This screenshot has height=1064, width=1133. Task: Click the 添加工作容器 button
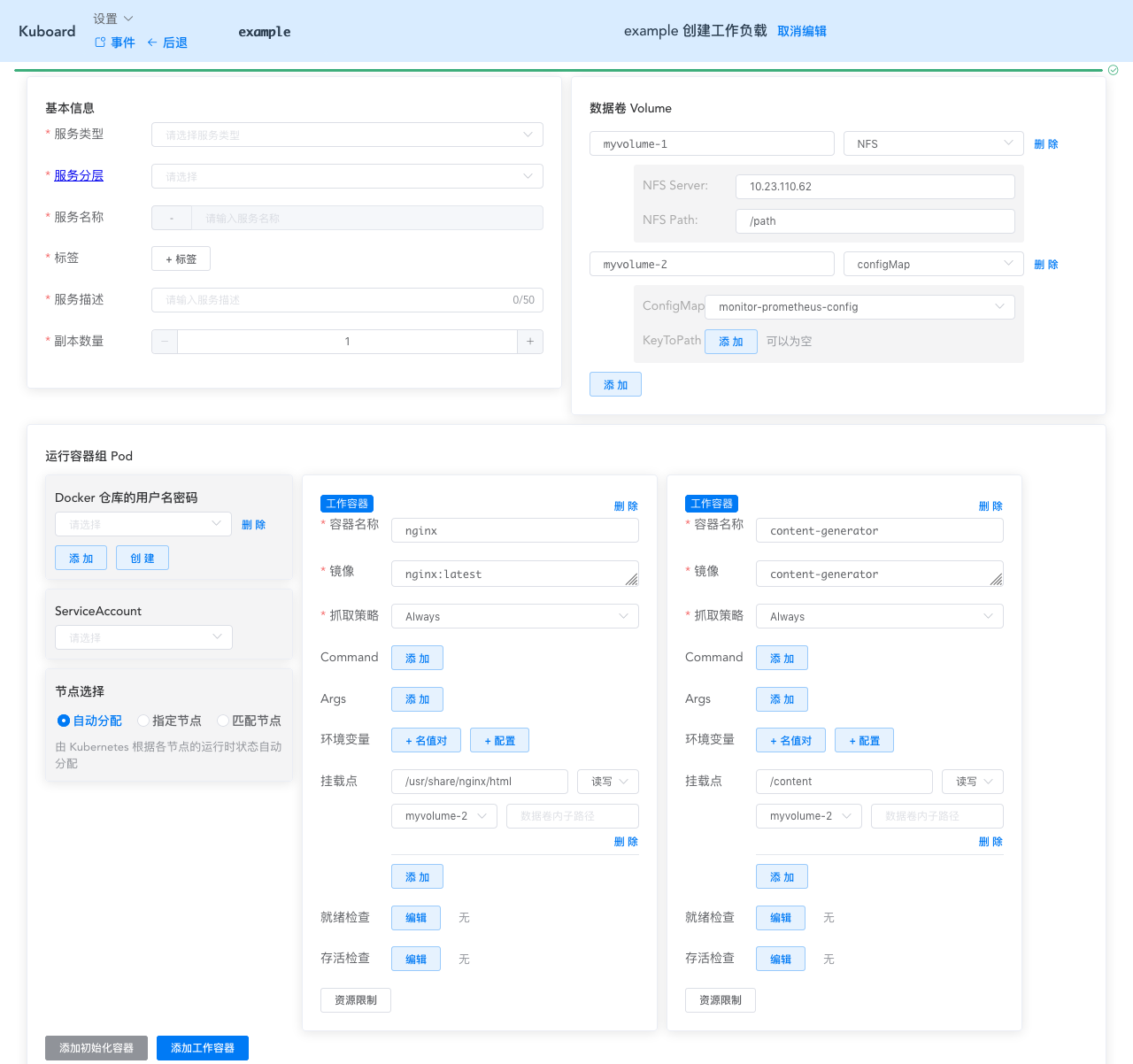[x=202, y=1047]
